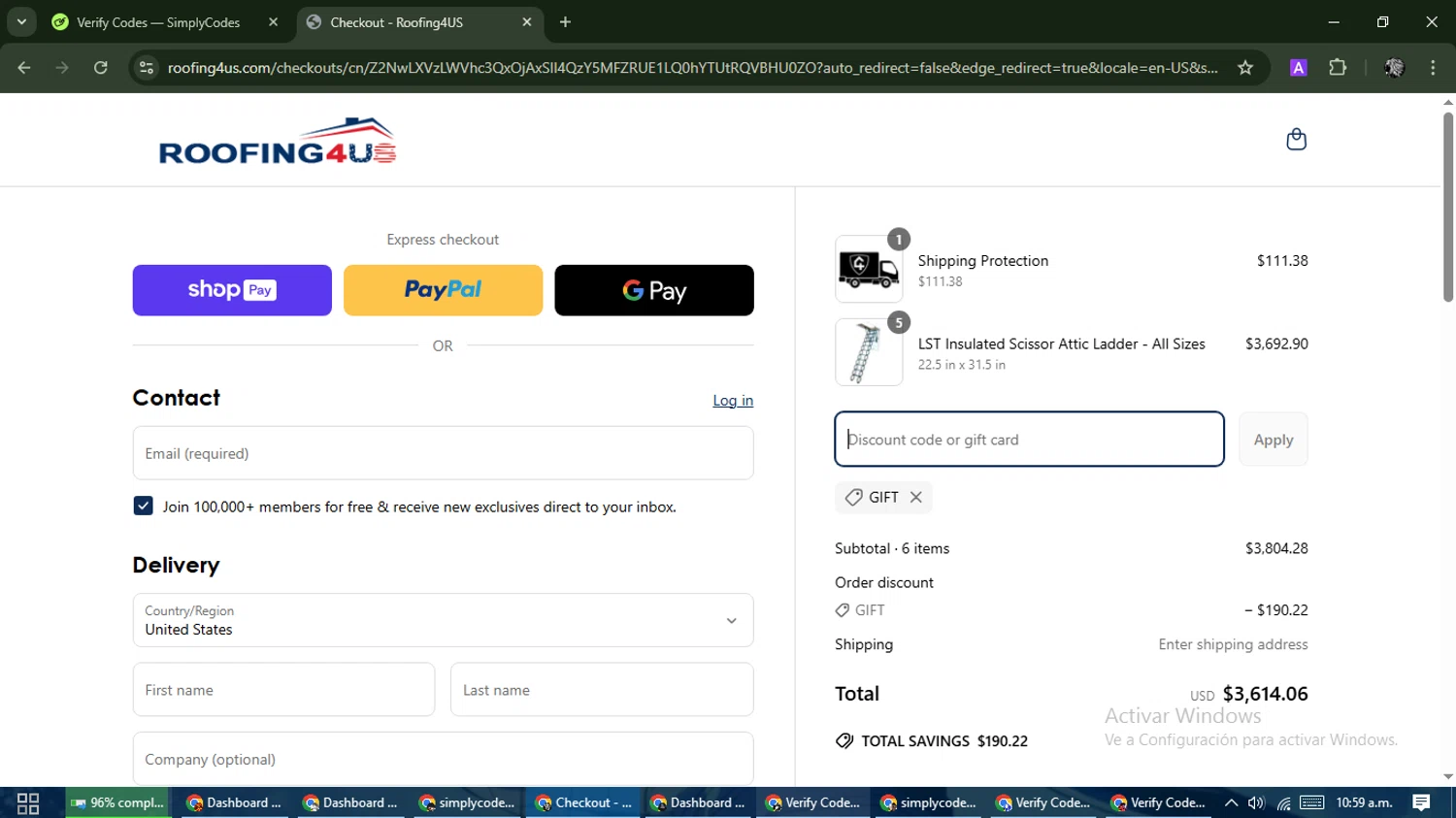
Task: Close the Verify Codes — SimplyCodes tab
Action: (x=273, y=22)
